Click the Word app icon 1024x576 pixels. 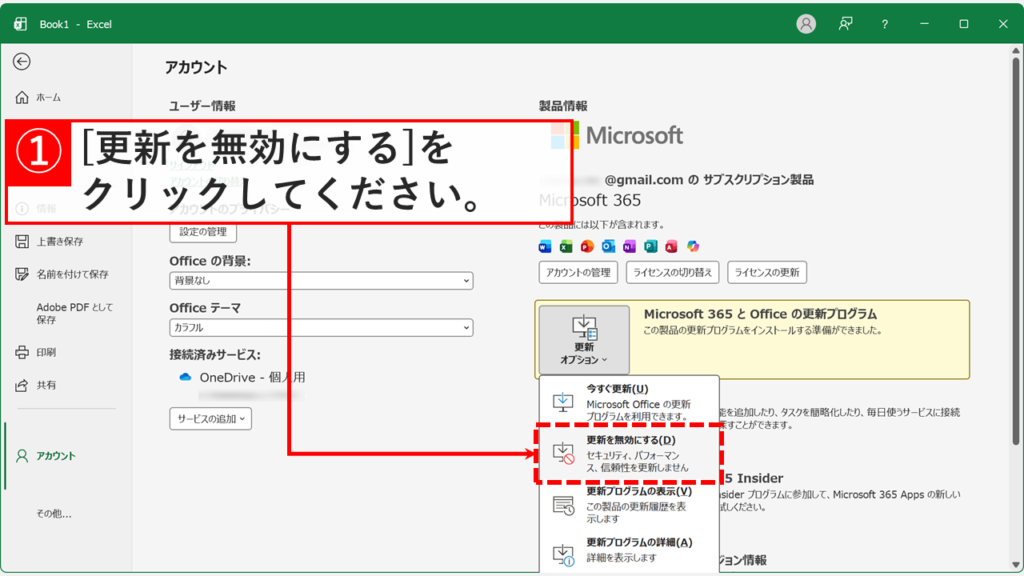(545, 247)
